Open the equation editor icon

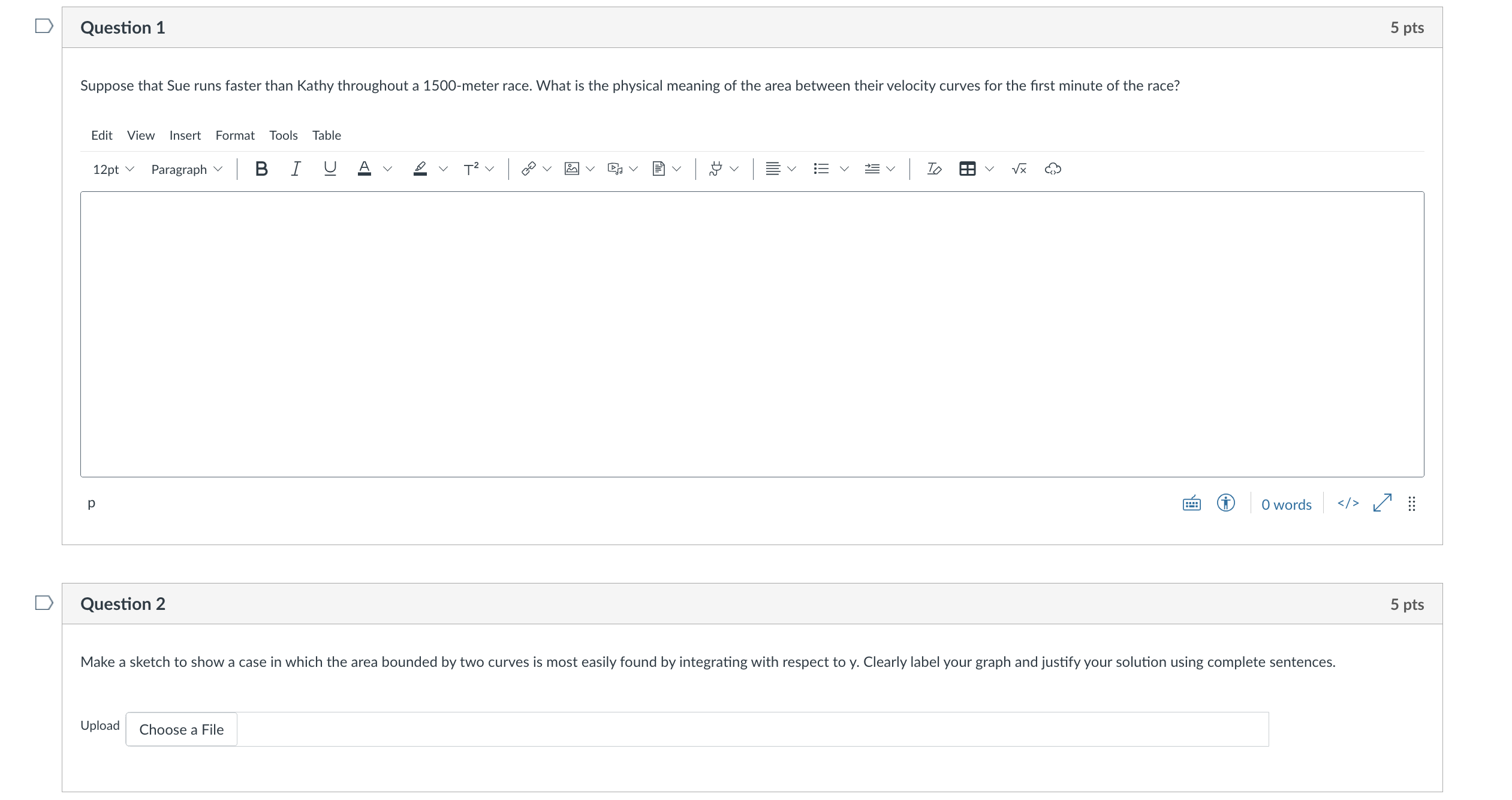pyautogui.click(x=1019, y=169)
